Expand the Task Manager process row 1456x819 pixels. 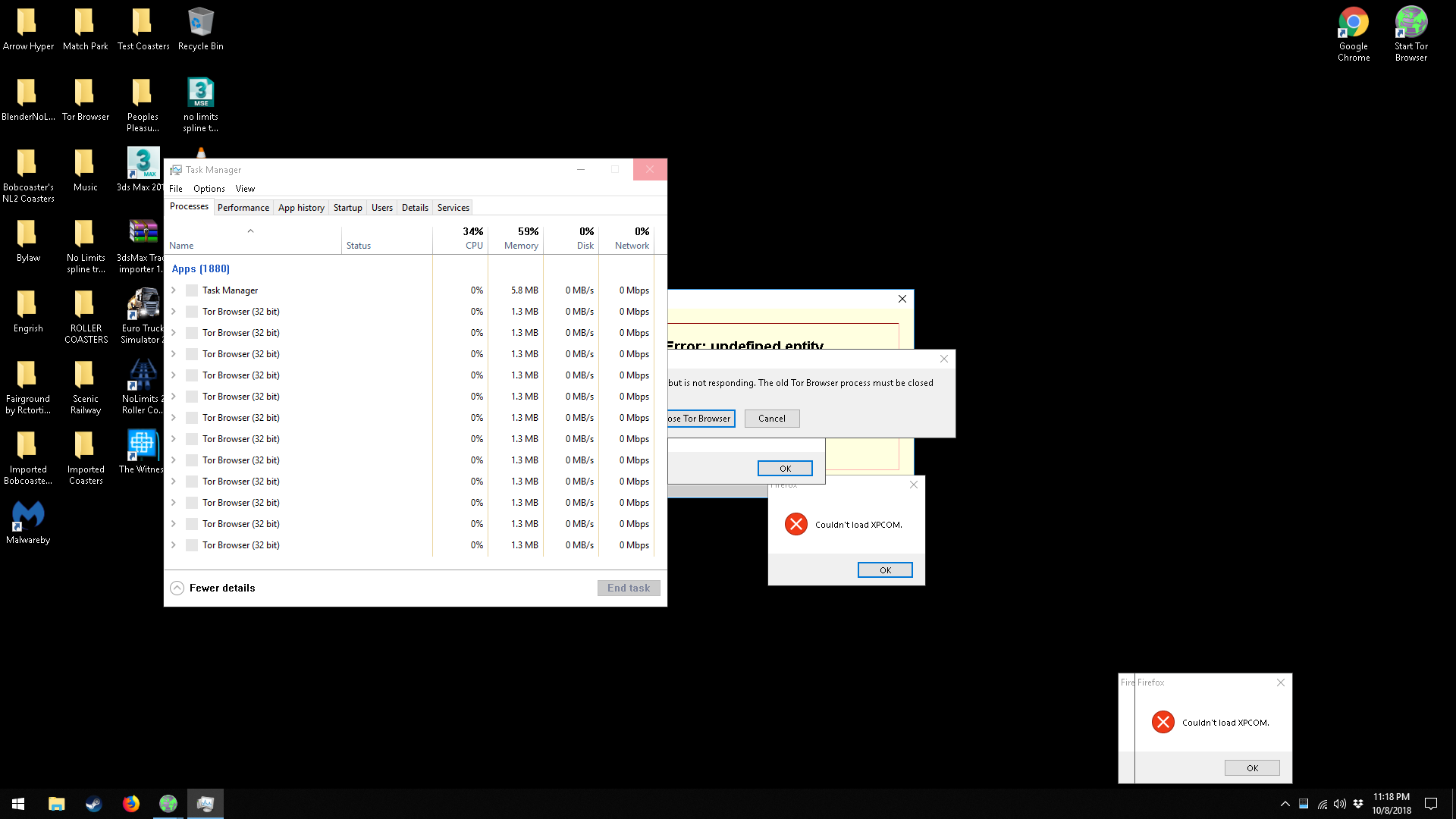point(174,290)
